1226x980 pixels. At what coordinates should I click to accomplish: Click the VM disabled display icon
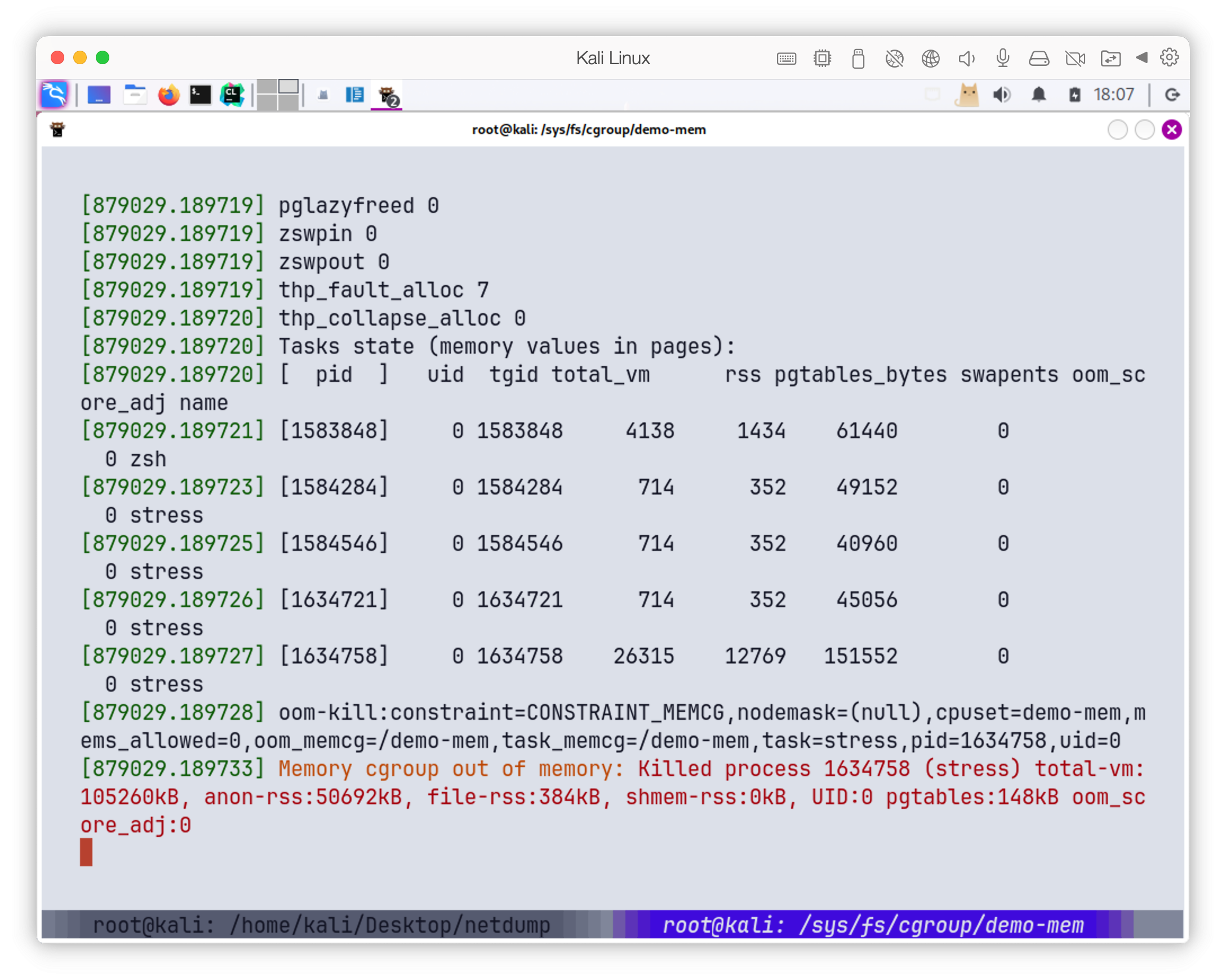tap(895, 58)
